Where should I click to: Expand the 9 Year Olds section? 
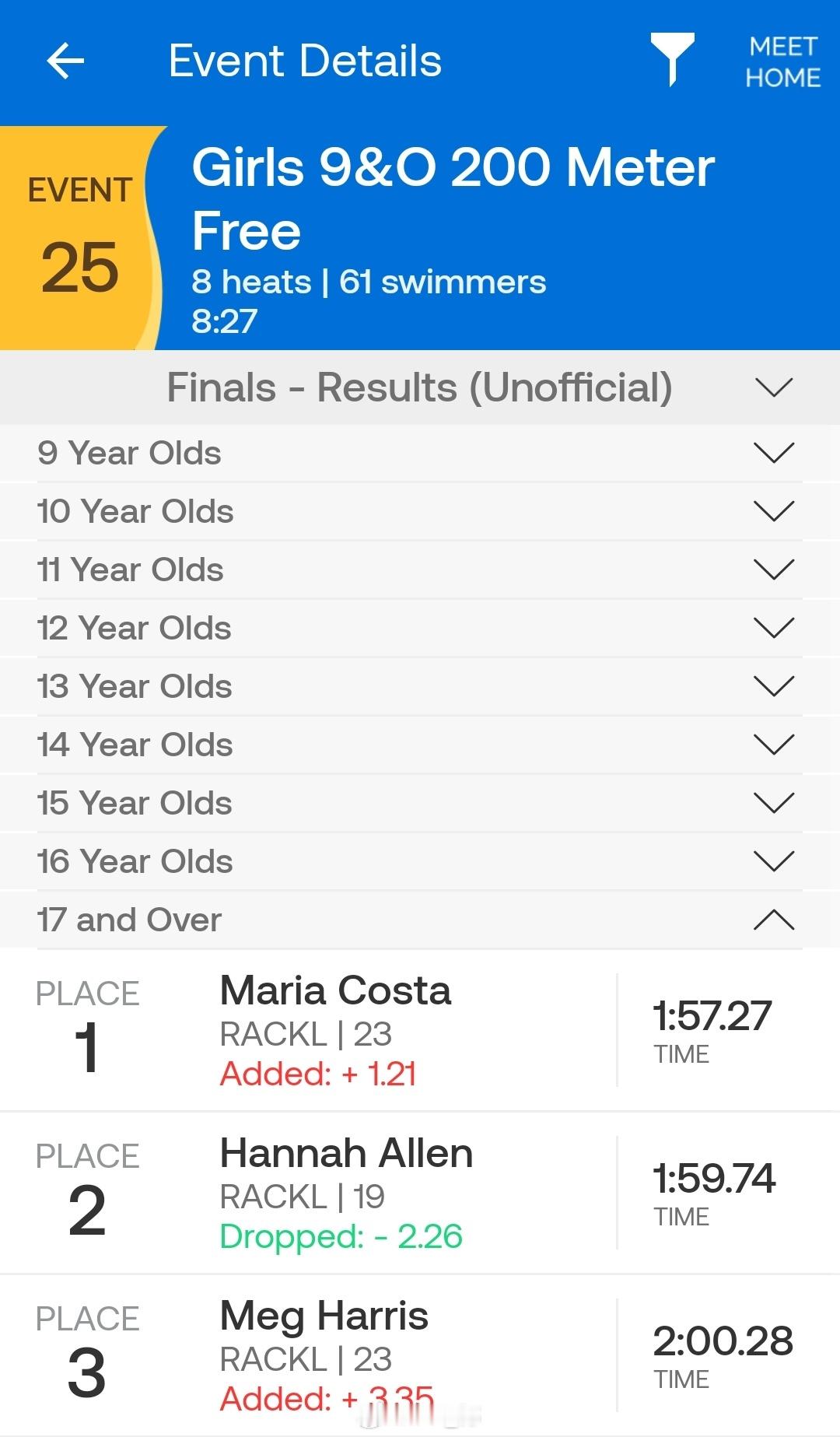click(773, 453)
